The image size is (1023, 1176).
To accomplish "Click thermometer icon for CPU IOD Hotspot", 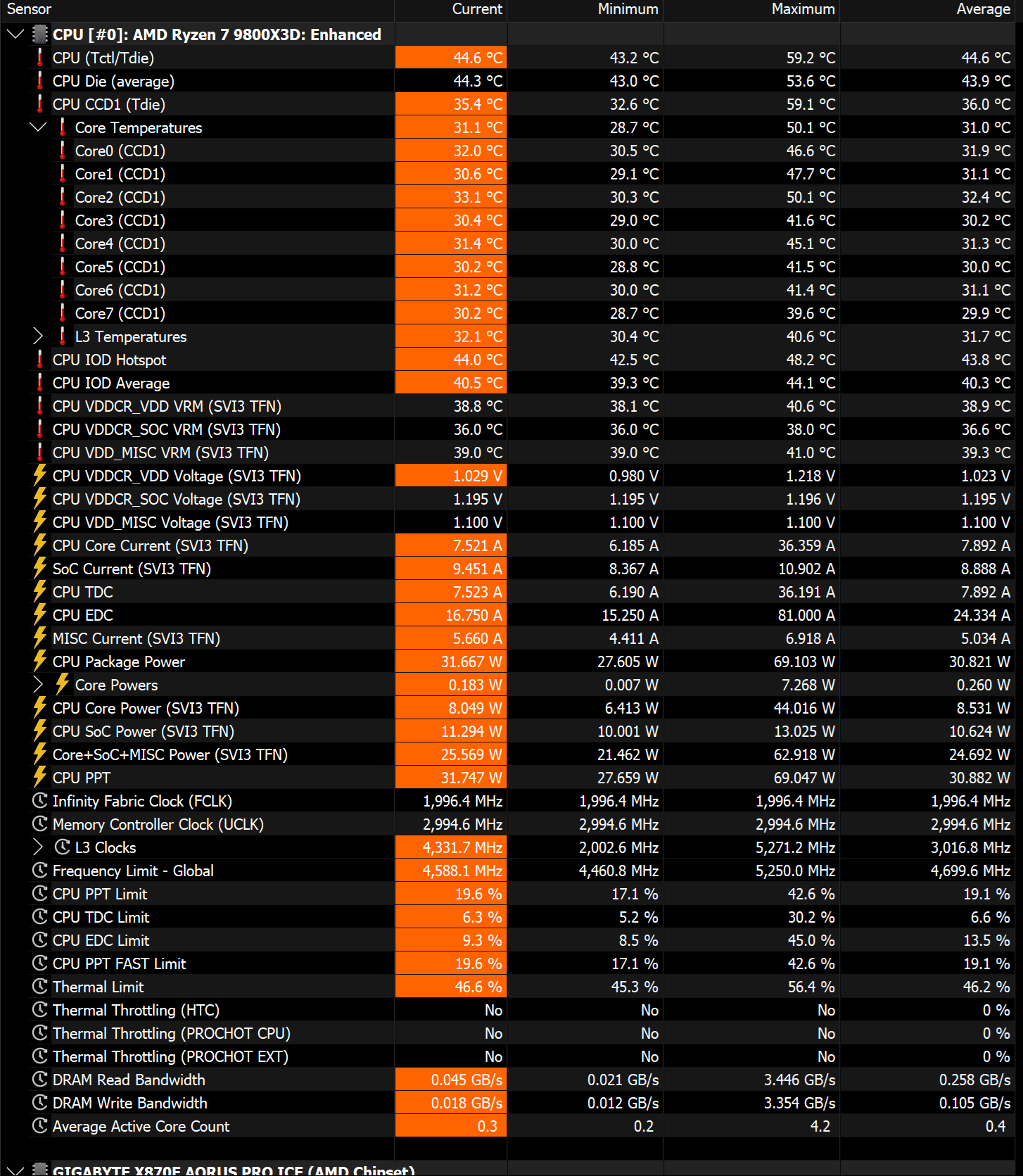I will pos(40,360).
